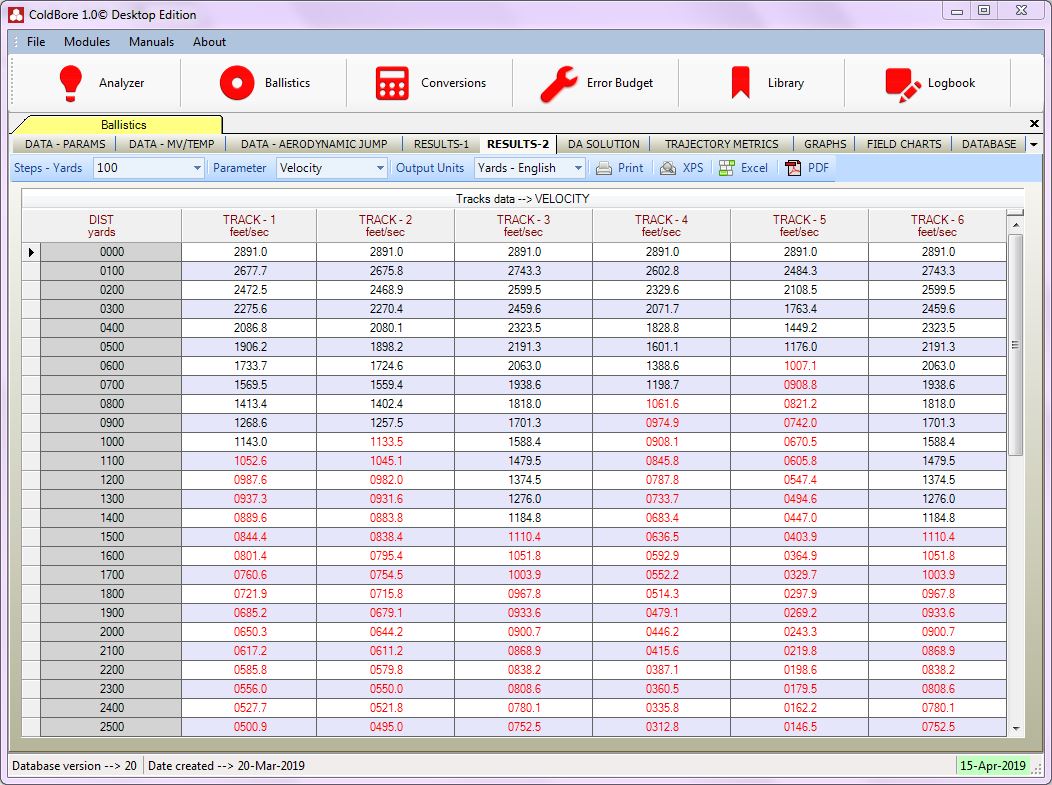Click the Date created status bar entry
Screen dimensions: 1052x785
[x=226, y=766]
